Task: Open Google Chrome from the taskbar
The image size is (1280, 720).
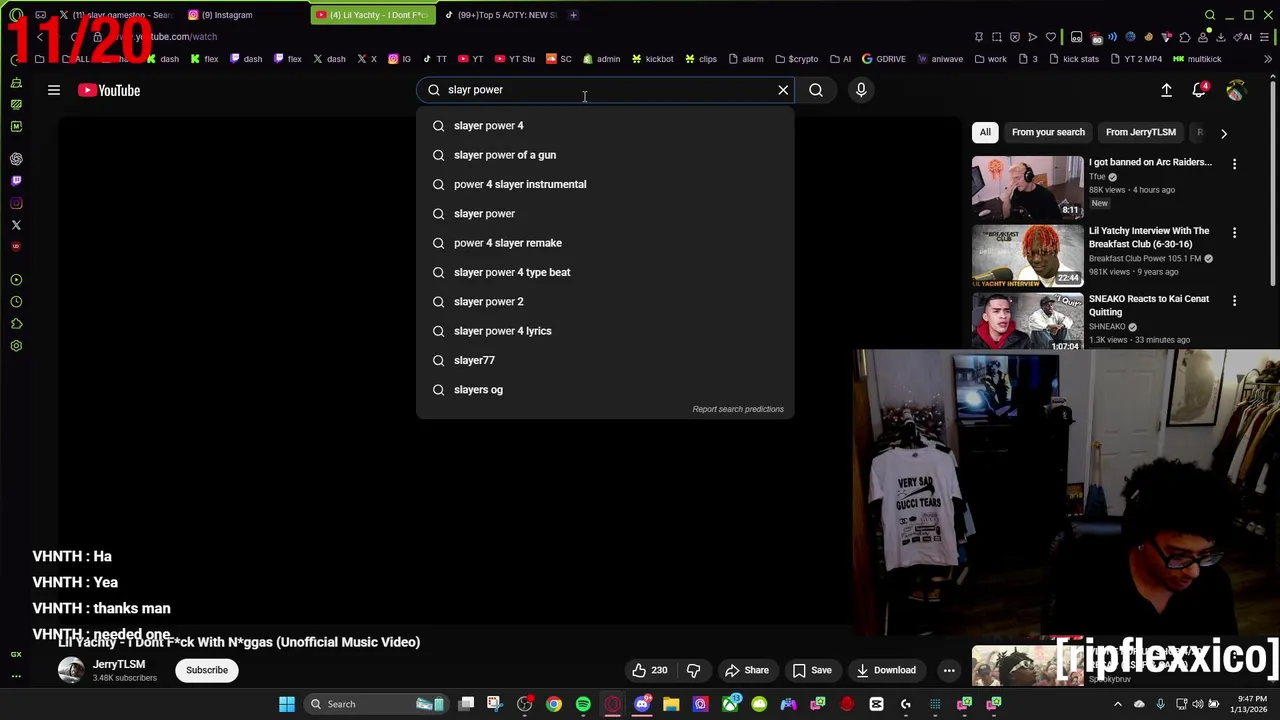Action: click(554, 704)
